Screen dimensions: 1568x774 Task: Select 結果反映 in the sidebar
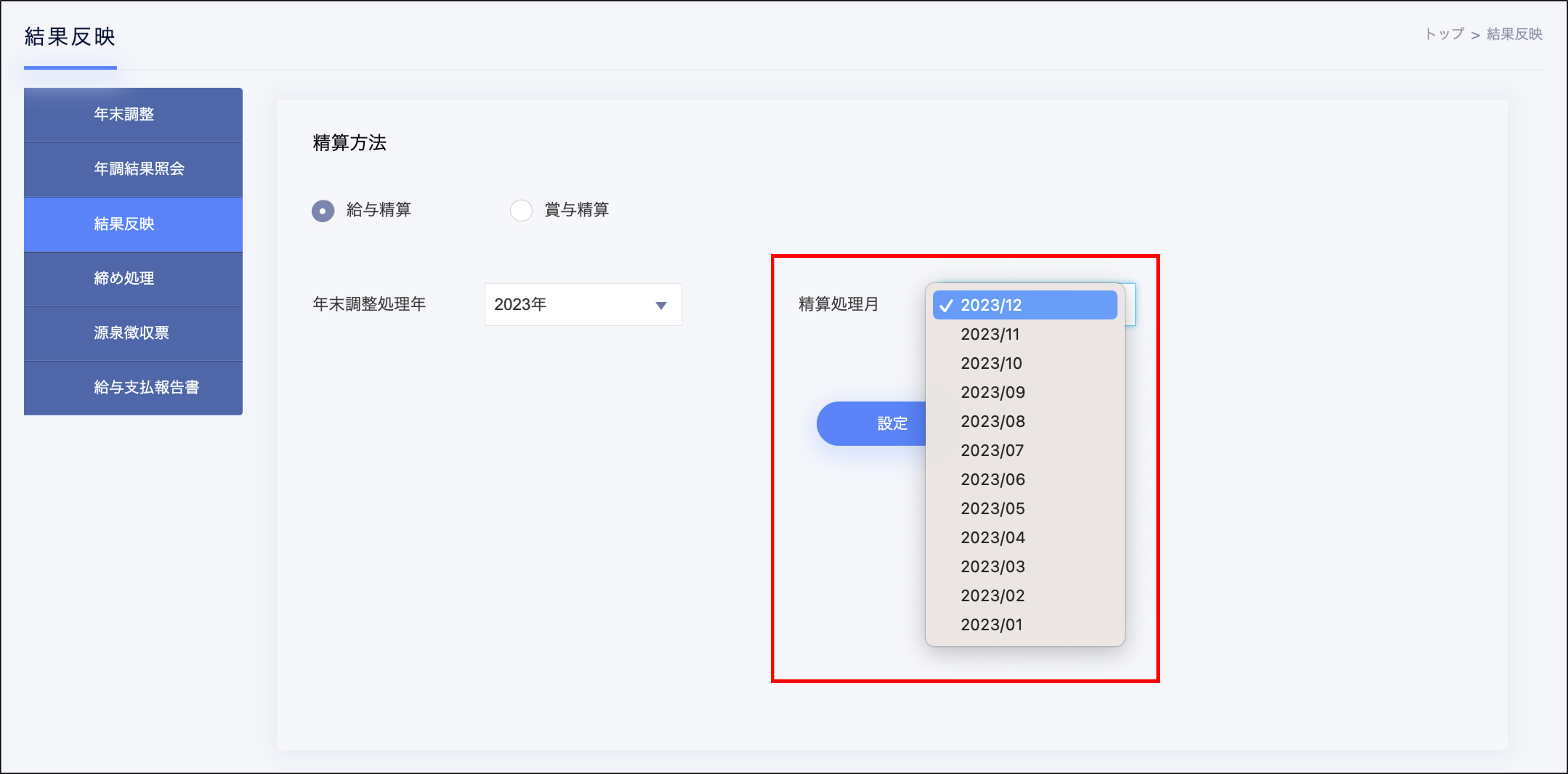pos(133,224)
